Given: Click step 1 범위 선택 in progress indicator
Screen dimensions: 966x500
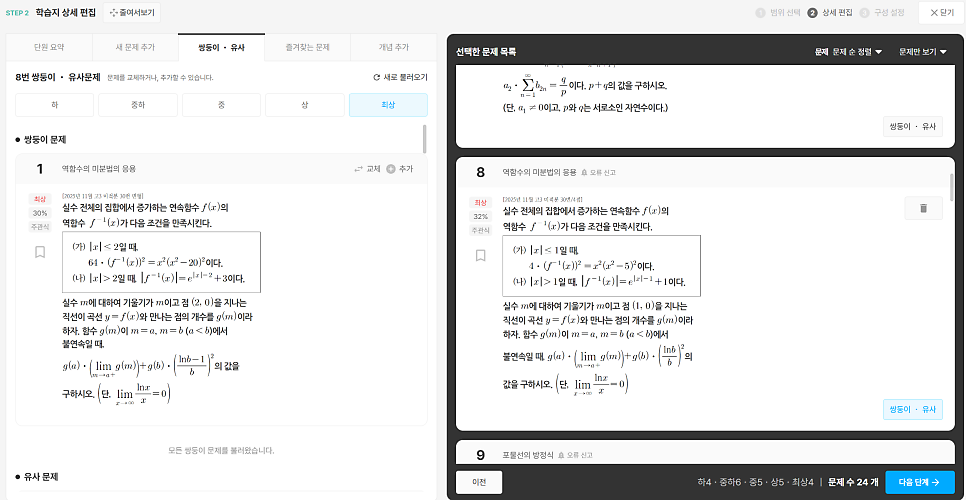Looking at the screenshot, I should click(x=776, y=12).
